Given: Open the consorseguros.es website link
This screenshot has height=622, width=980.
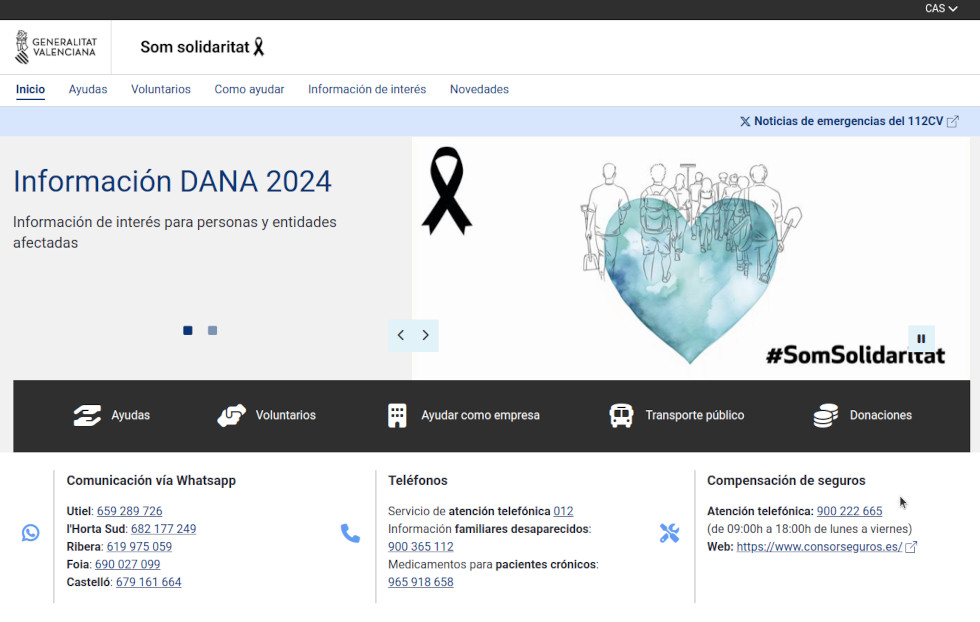Looking at the screenshot, I should 819,547.
